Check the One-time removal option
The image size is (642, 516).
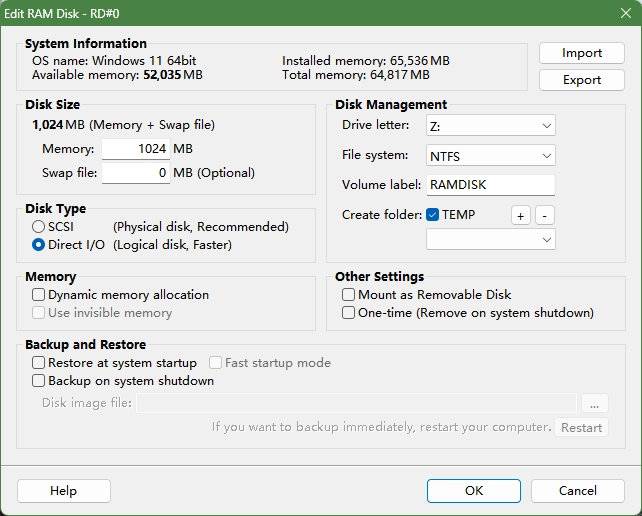pos(349,313)
